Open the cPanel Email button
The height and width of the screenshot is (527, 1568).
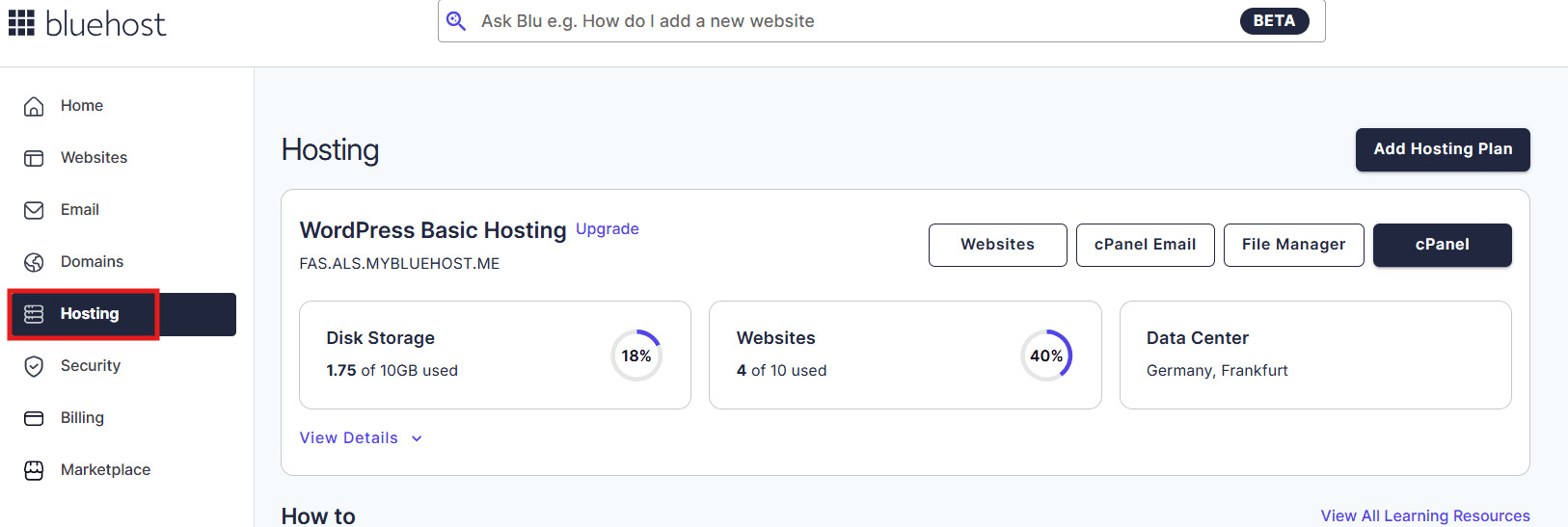coord(1145,245)
